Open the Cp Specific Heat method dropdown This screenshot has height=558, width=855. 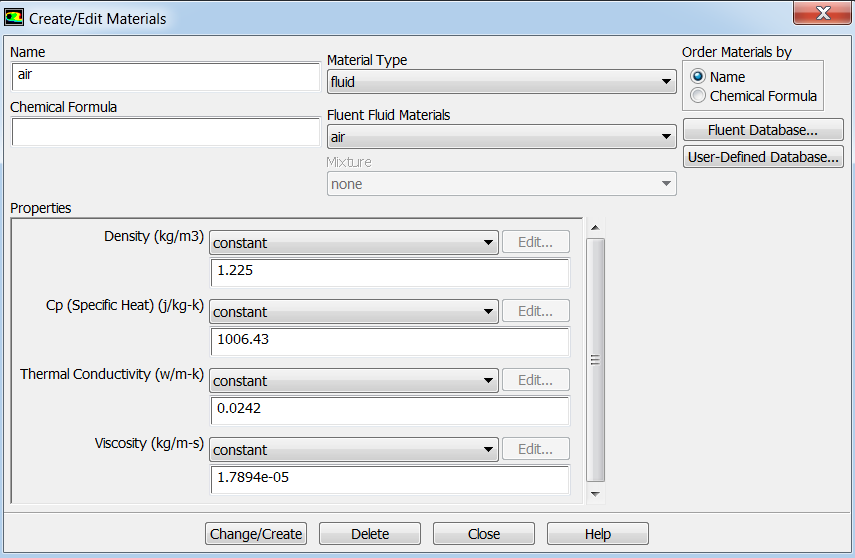click(354, 311)
